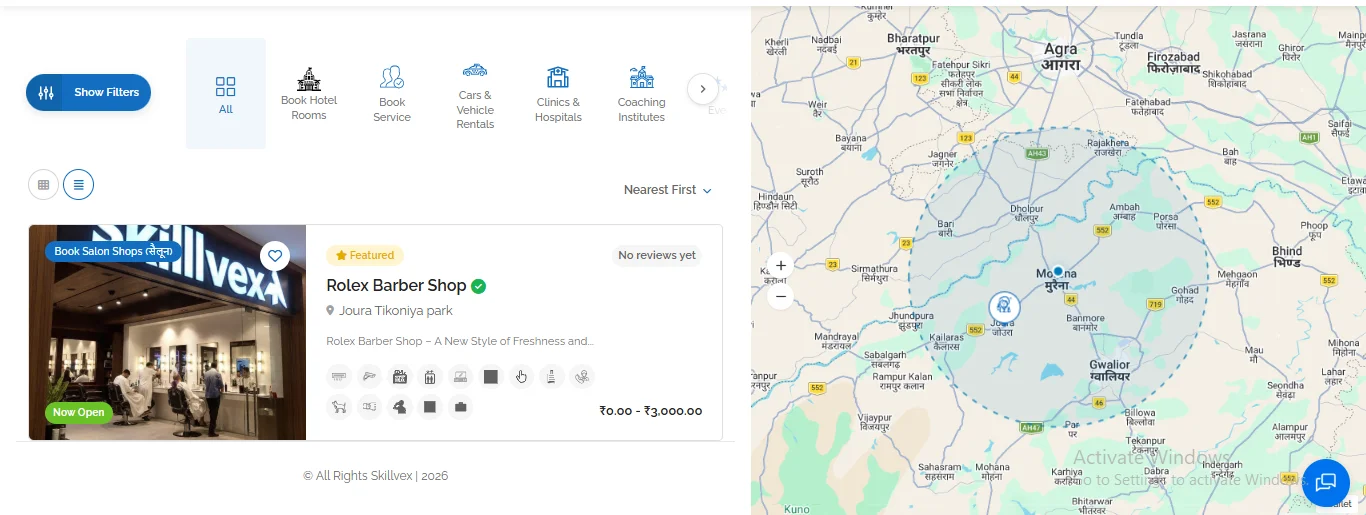Click the Featured badge on the listing
The width and height of the screenshot is (1366, 515).
pos(365,255)
